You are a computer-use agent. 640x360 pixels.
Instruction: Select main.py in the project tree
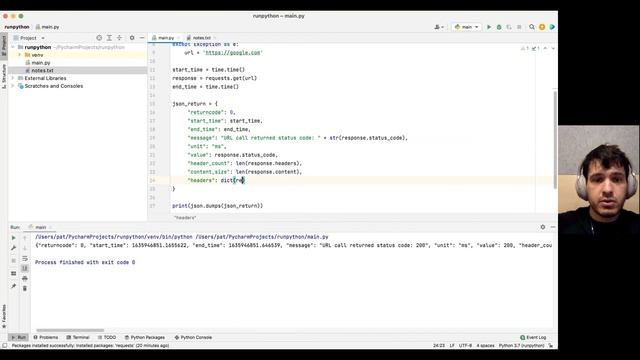[x=38, y=63]
